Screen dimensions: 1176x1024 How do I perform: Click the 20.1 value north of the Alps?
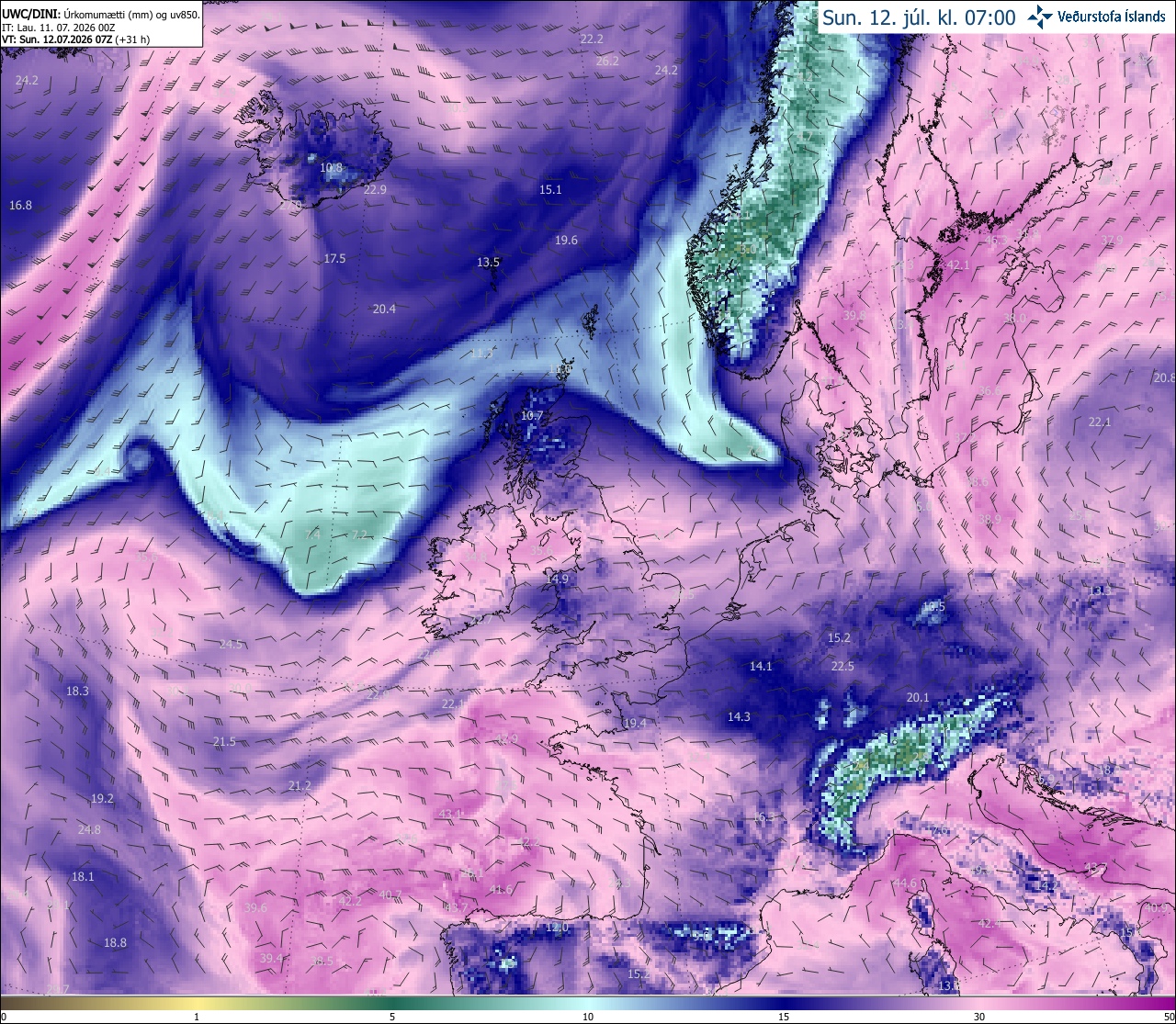click(x=917, y=697)
